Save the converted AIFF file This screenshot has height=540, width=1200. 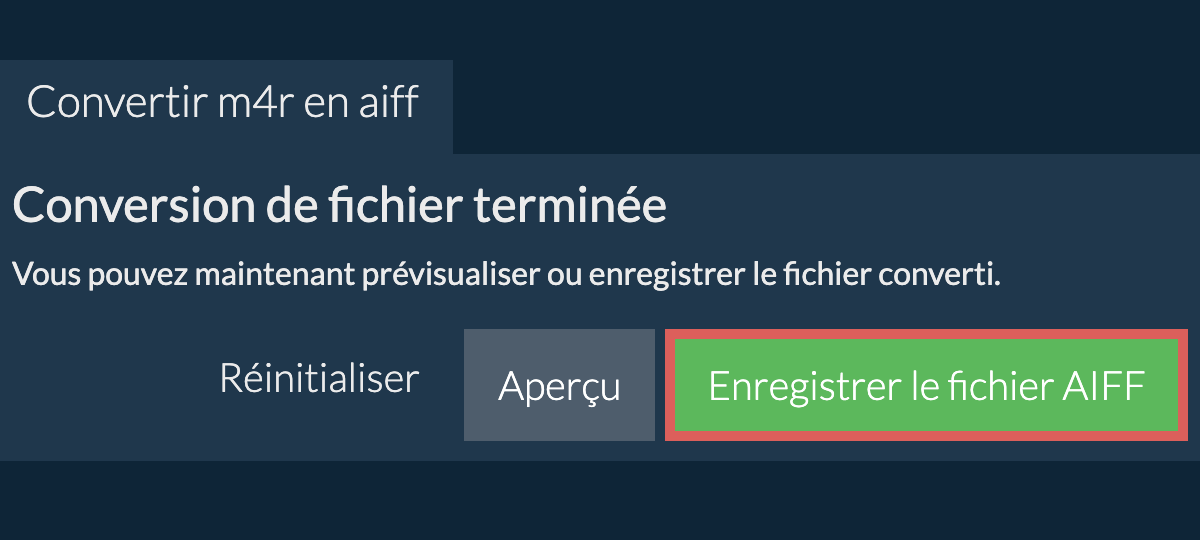coord(926,386)
